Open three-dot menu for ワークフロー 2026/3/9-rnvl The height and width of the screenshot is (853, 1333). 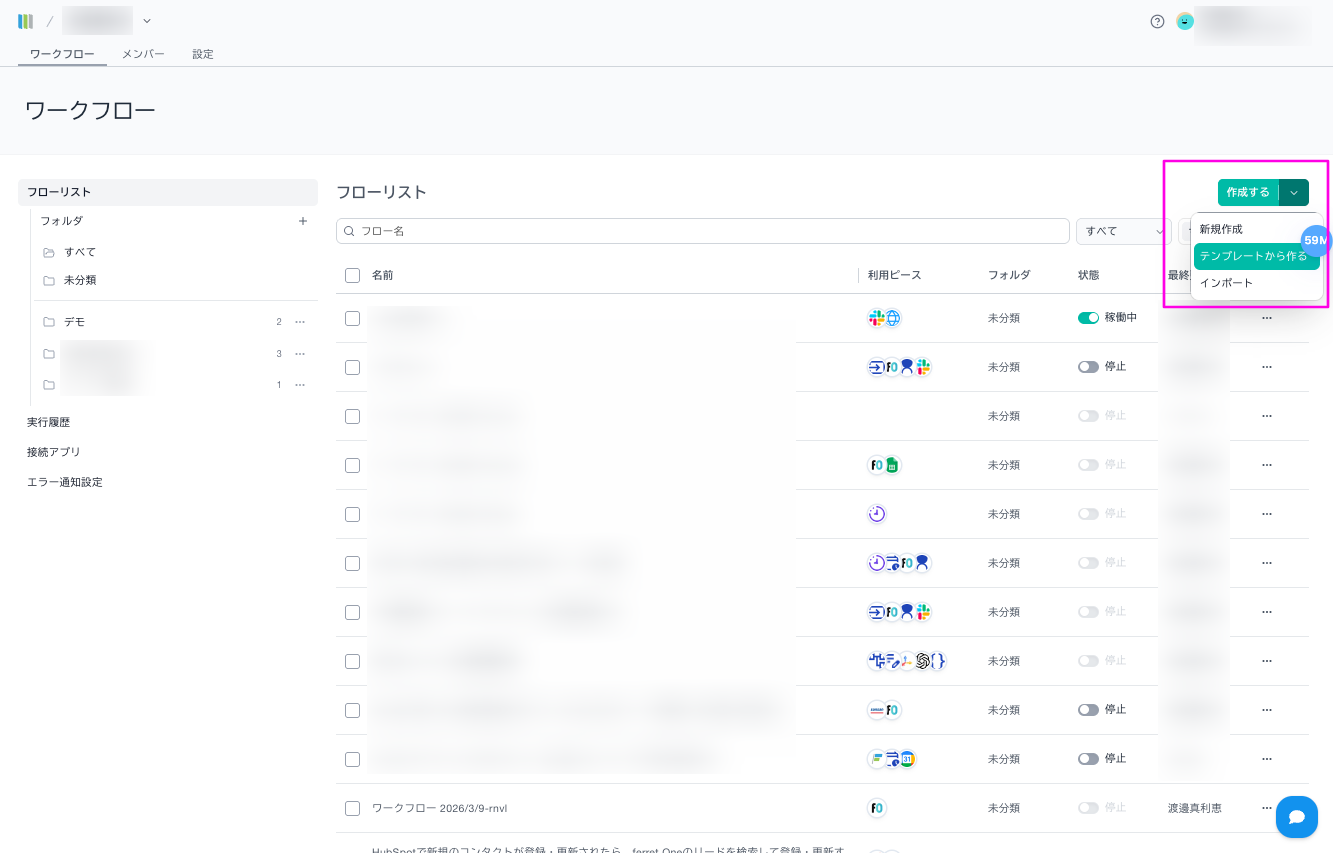(1266, 808)
